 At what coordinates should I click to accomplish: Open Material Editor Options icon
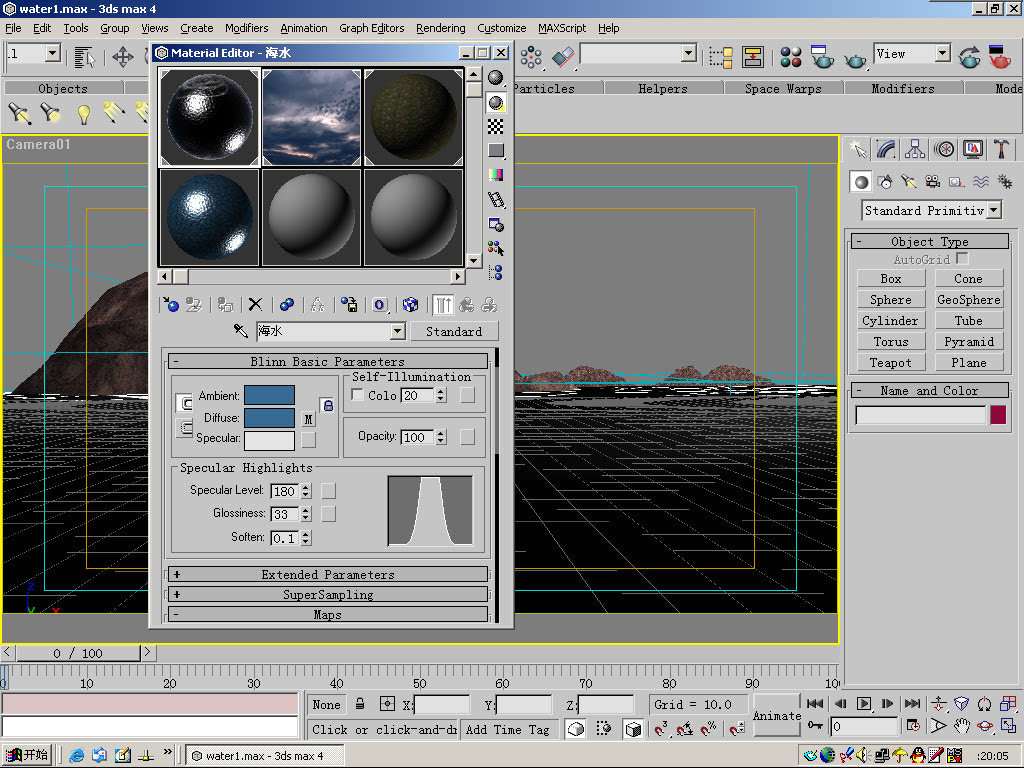(x=496, y=225)
